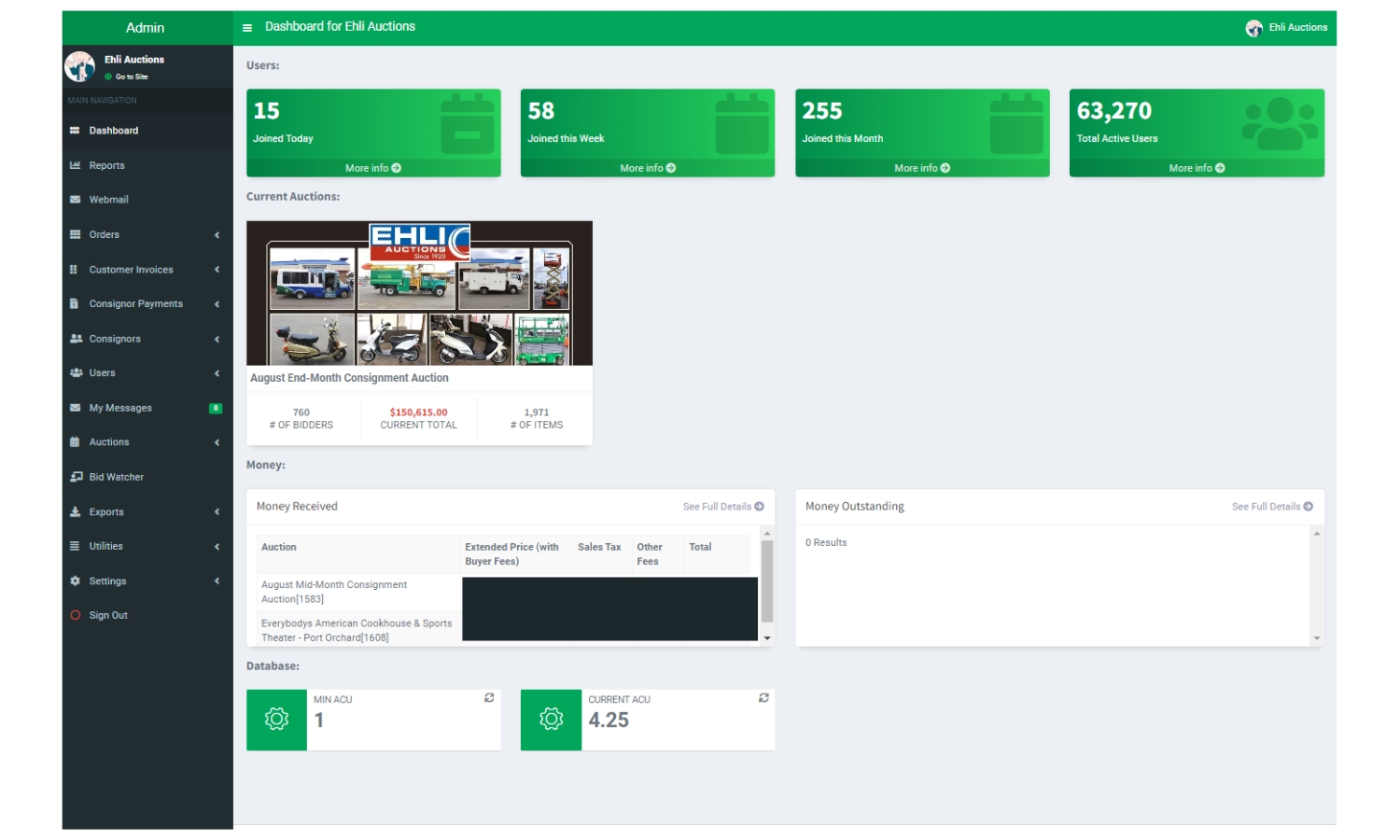Click the Orders grid icon

coord(75,234)
